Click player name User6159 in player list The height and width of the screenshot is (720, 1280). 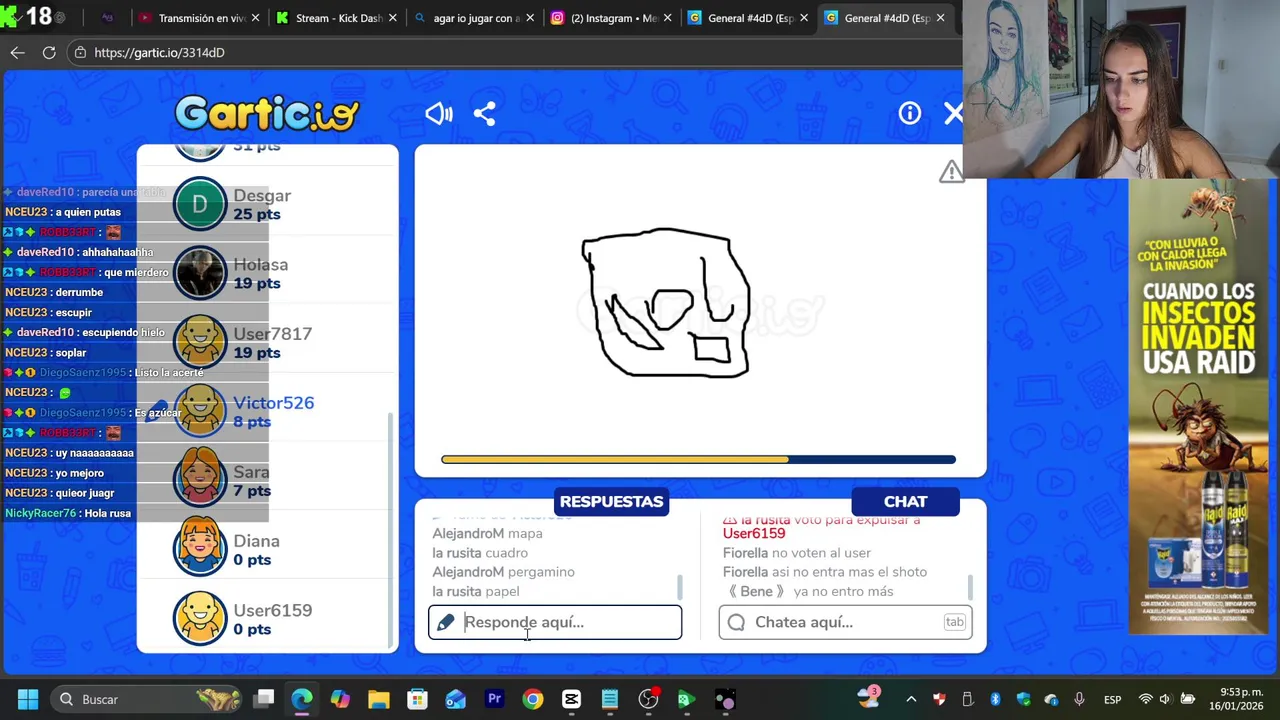(272, 609)
